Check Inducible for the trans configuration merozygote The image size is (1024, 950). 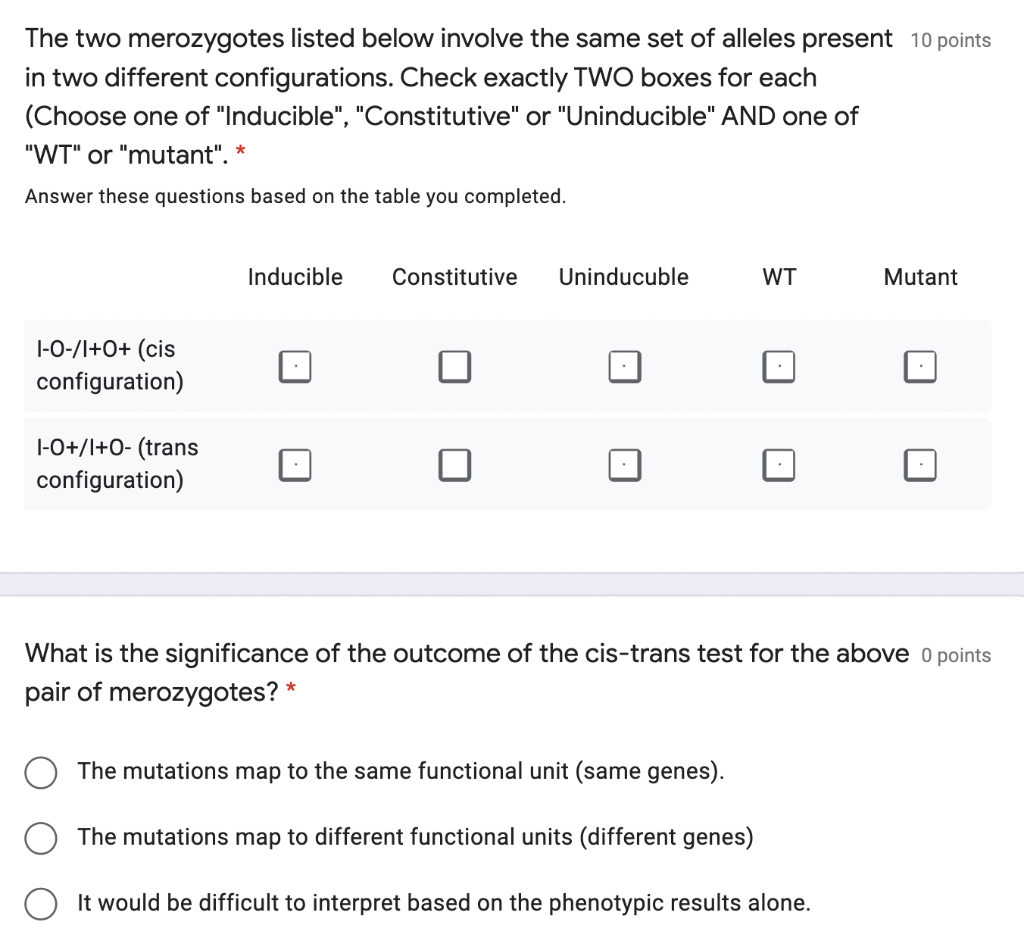tap(295, 464)
